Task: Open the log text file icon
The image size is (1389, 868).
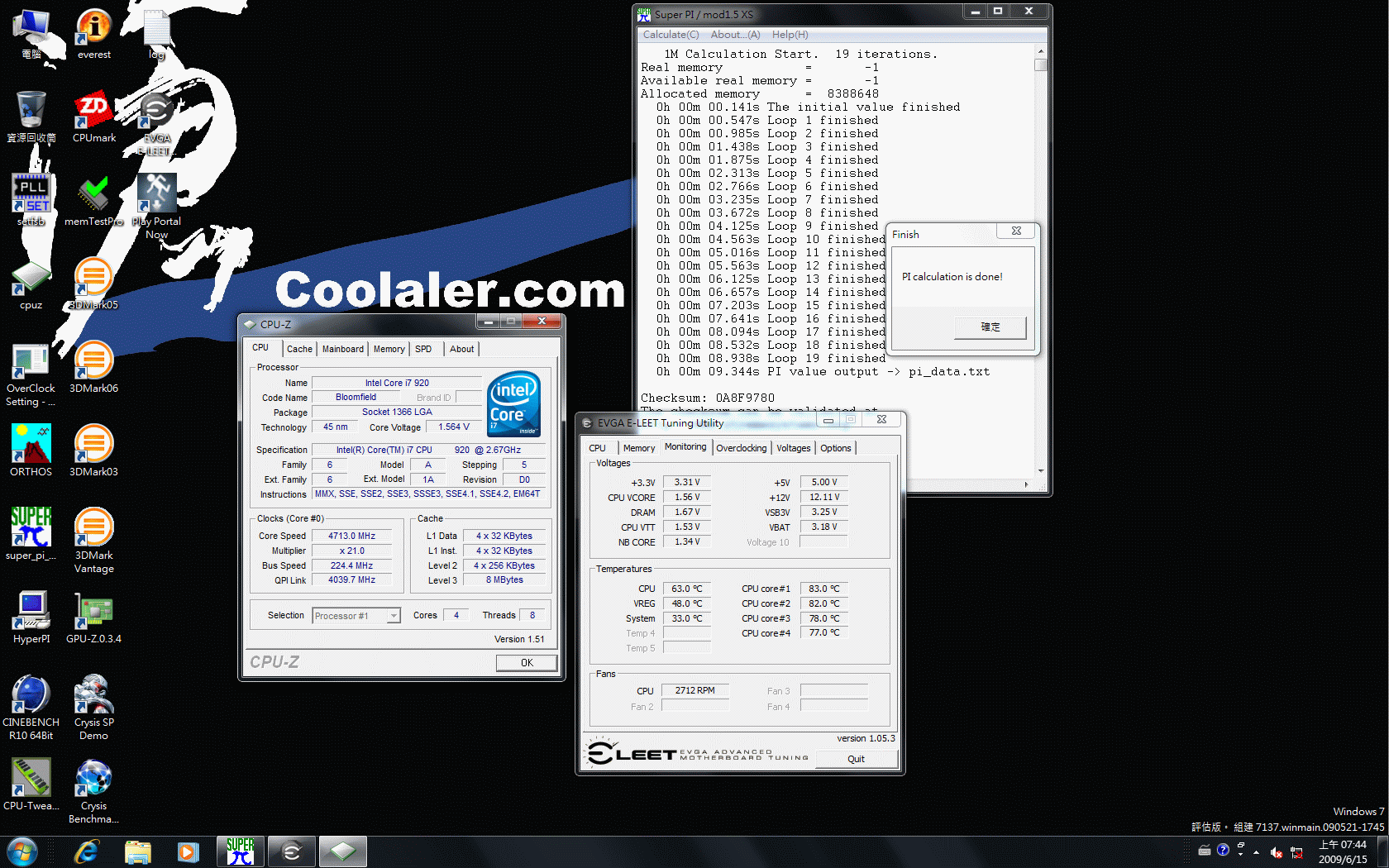Action: click(157, 33)
